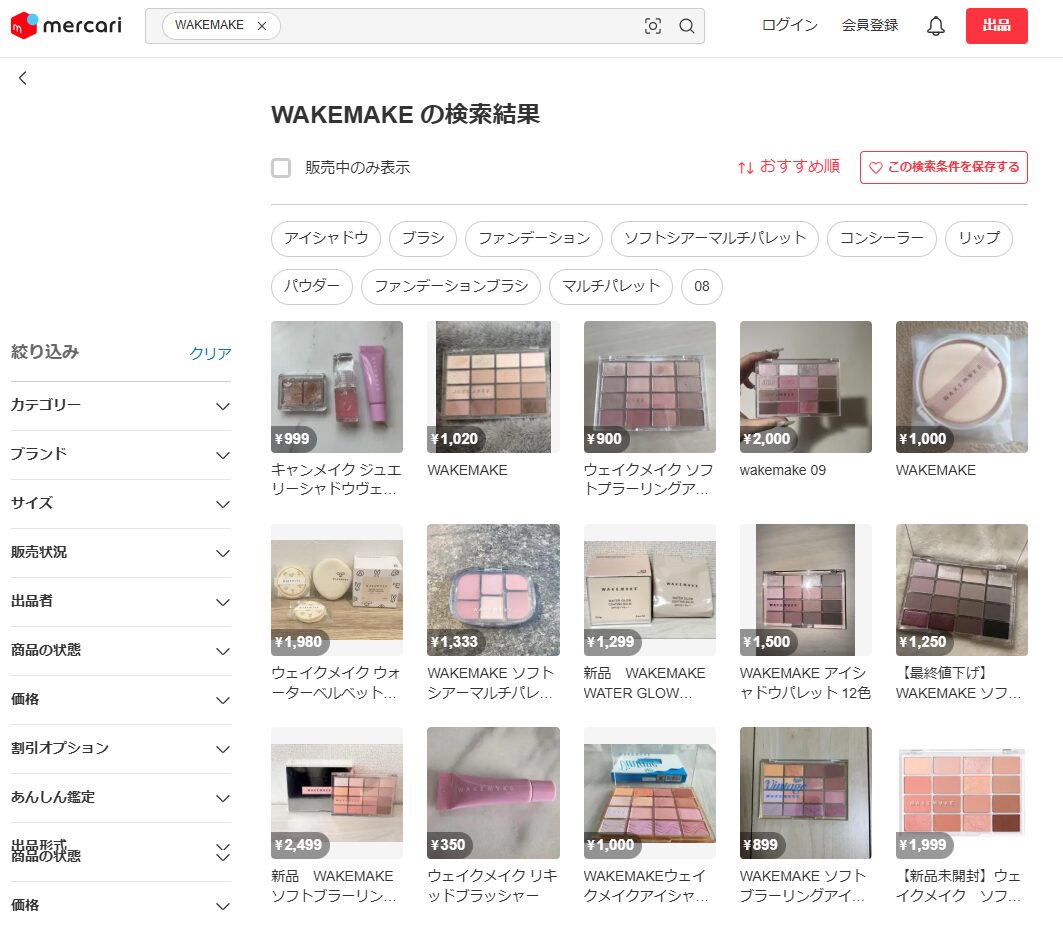Image resolution: width=1063 pixels, height=929 pixels.
Task: Expand the カテゴリー filter
Action: (121, 406)
